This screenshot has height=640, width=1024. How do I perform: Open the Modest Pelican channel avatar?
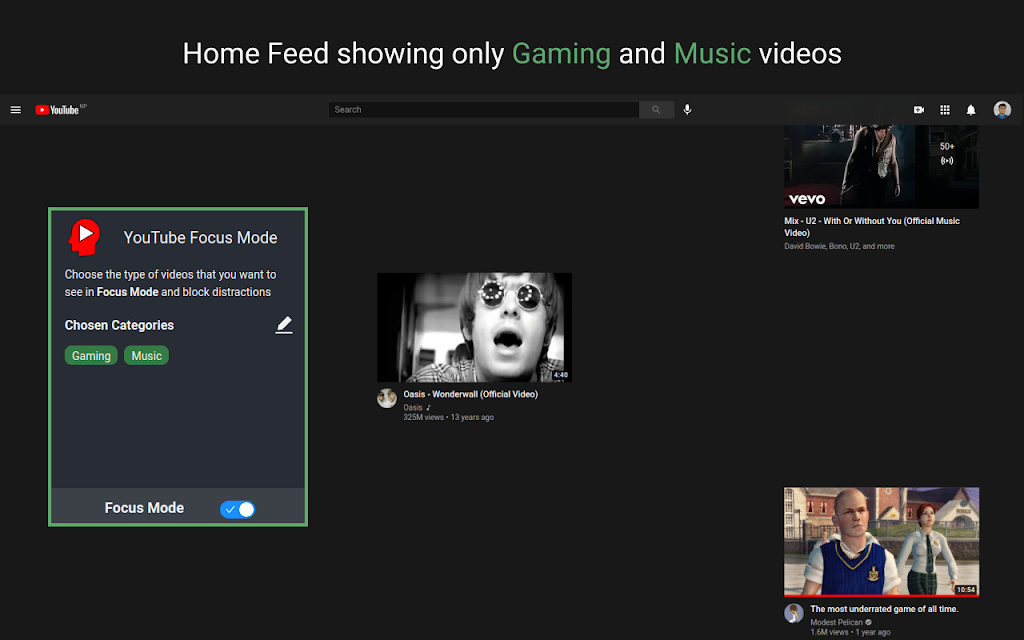coord(793,613)
